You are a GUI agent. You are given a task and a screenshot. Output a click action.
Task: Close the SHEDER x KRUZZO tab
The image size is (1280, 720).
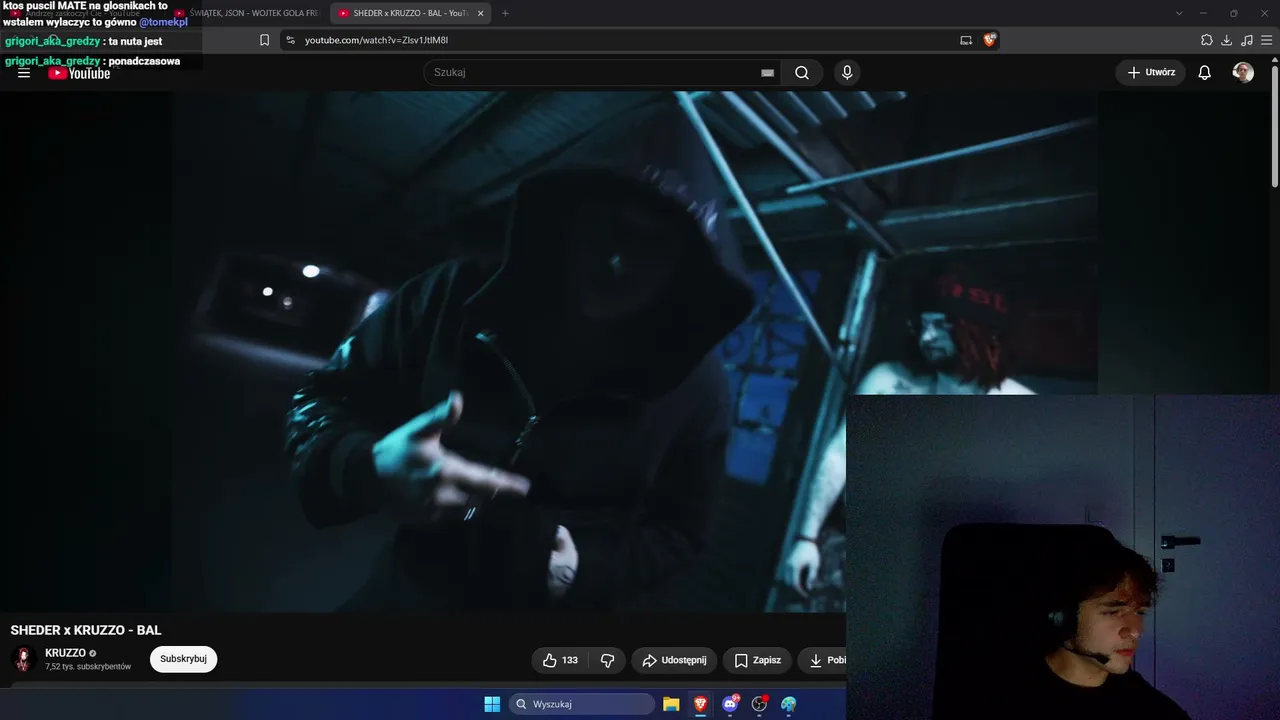[481, 13]
